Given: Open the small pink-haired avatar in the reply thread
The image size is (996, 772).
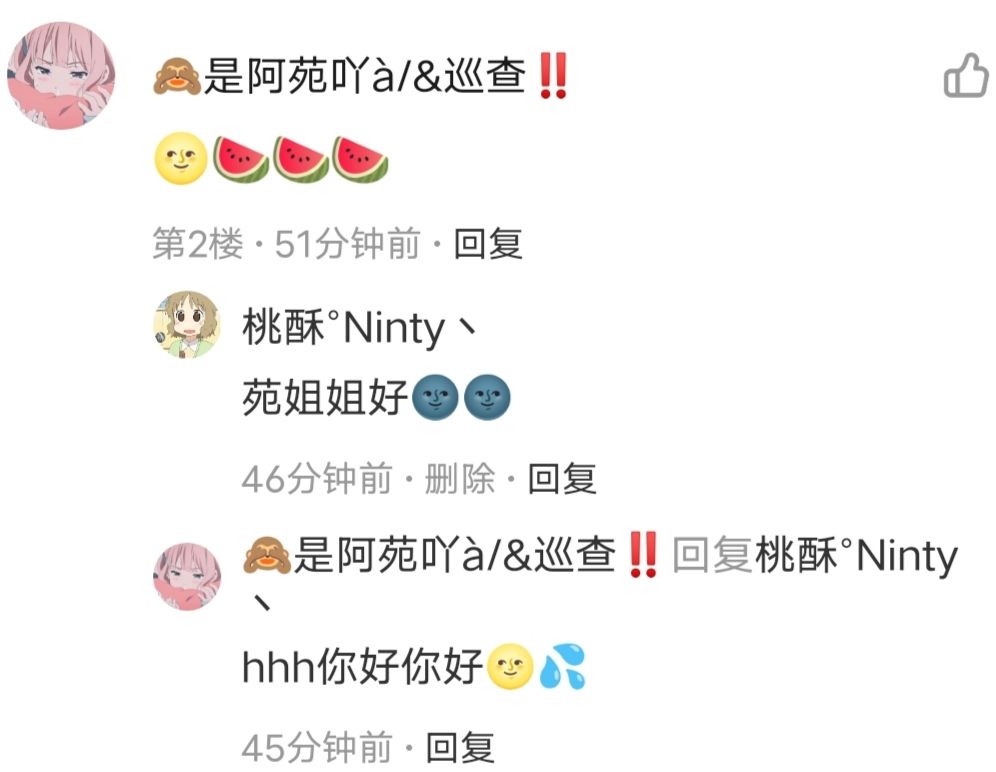Looking at the screenshot, I should coord(187,576).
